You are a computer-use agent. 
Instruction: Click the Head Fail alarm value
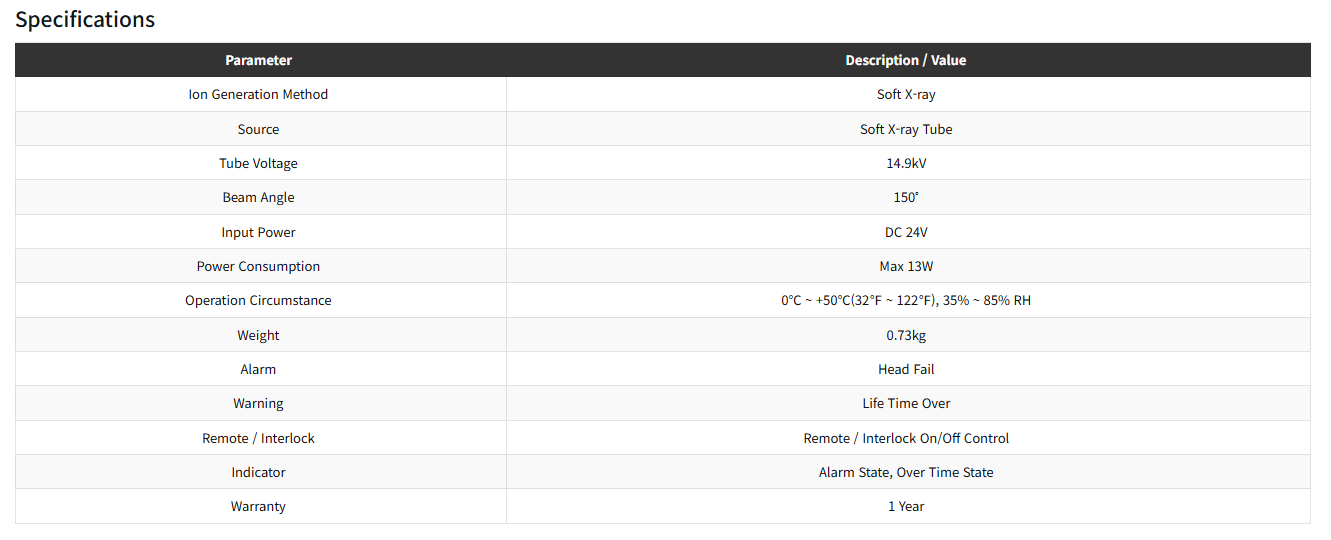click(906, 369)
